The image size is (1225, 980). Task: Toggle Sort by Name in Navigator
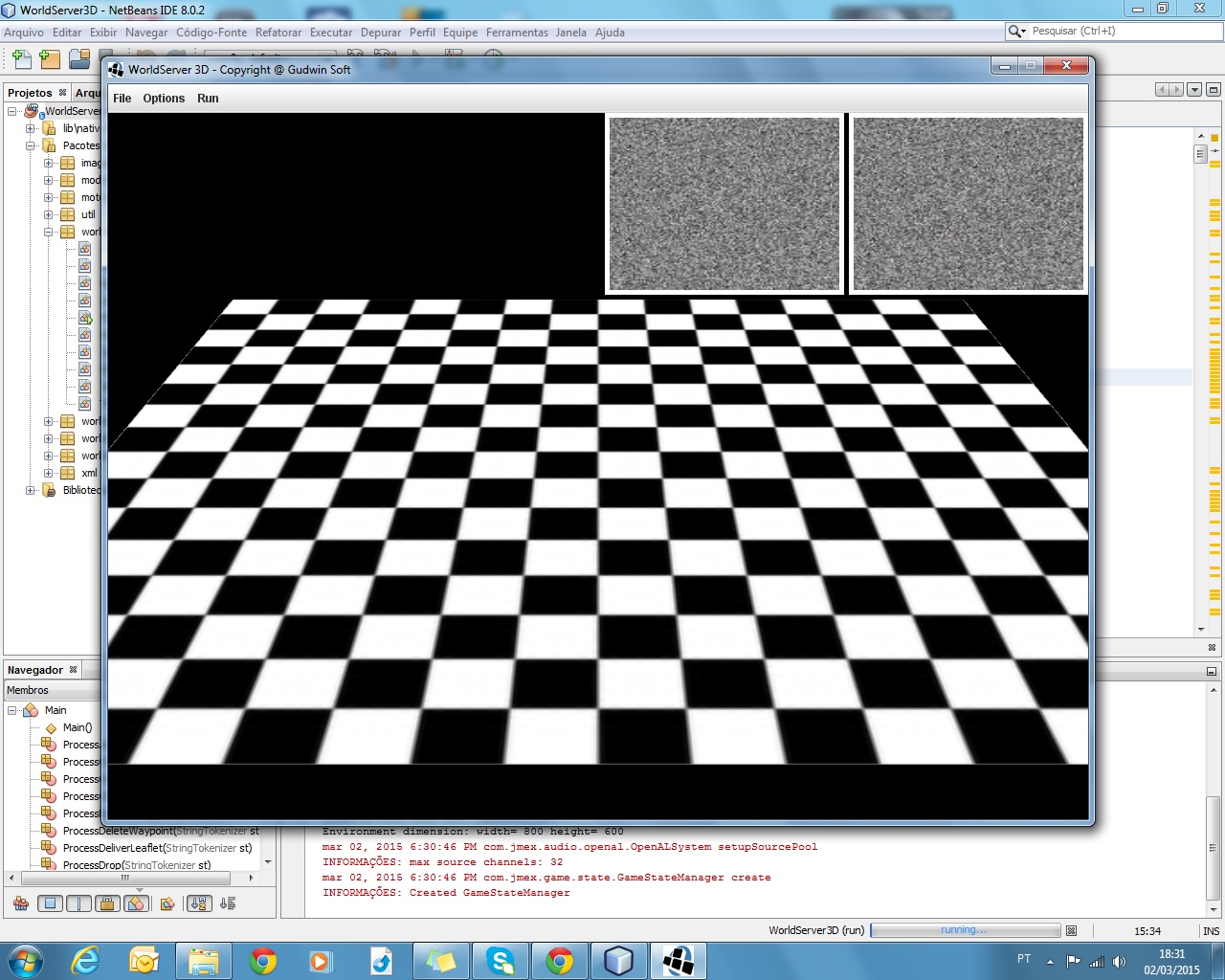coord(199,903)
